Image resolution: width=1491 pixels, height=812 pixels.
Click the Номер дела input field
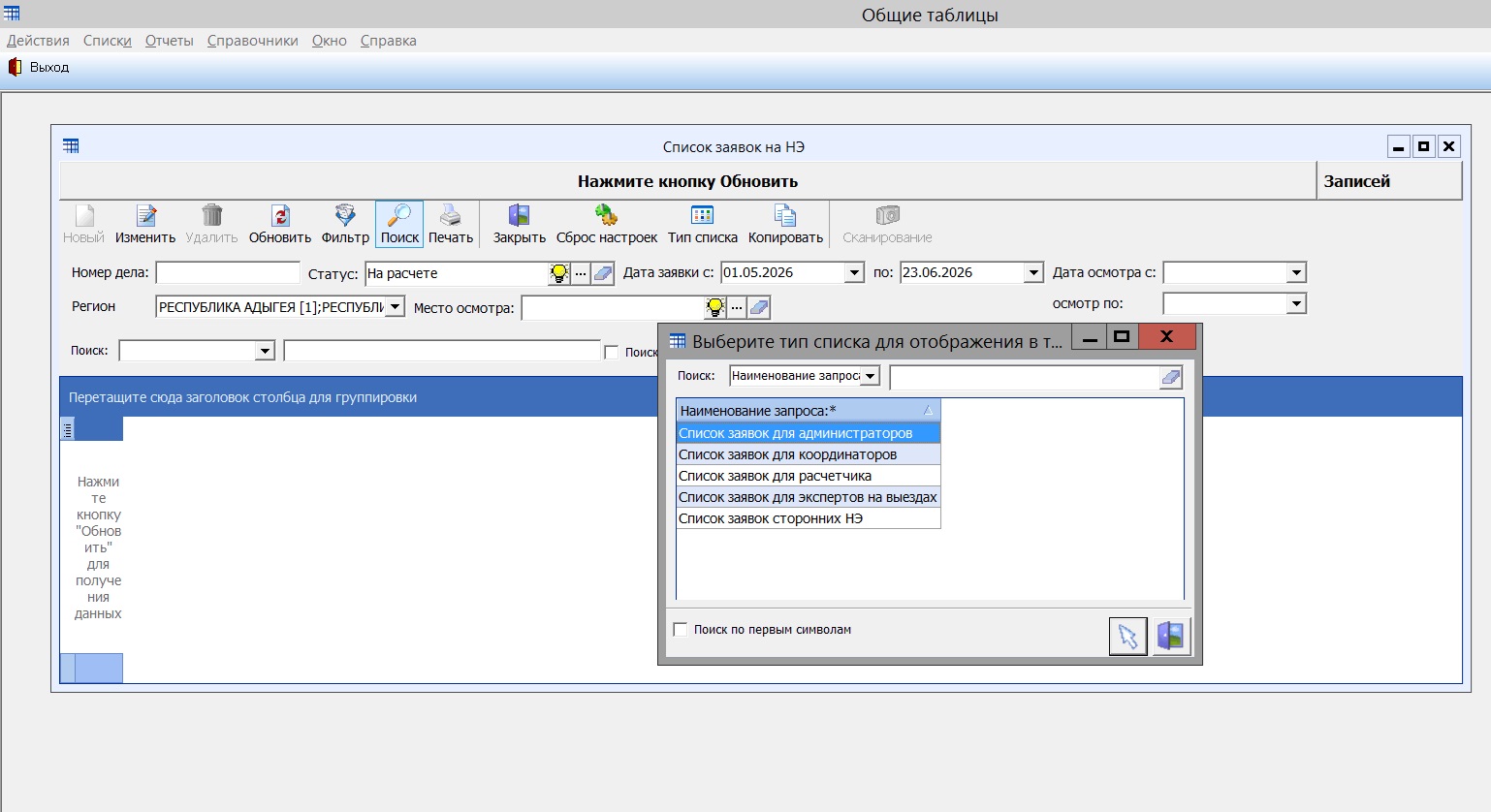tap(228, 273)
